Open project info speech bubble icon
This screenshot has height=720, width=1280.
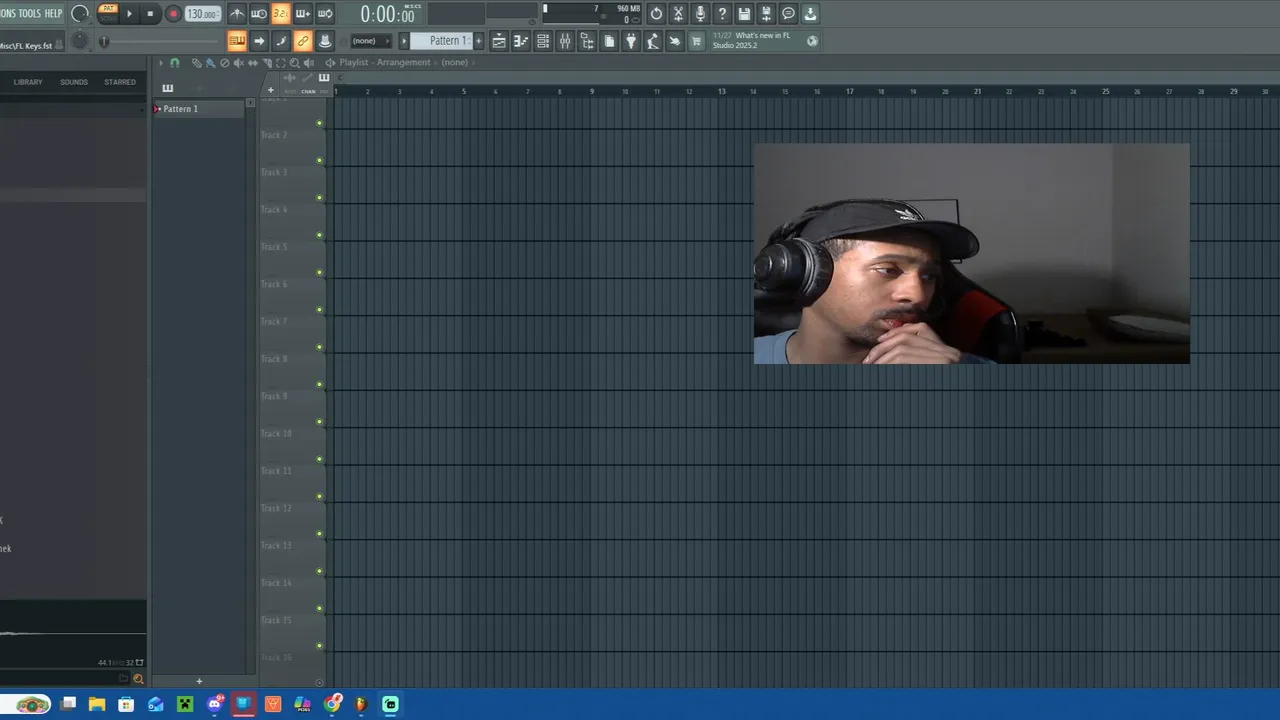(788, 14)
